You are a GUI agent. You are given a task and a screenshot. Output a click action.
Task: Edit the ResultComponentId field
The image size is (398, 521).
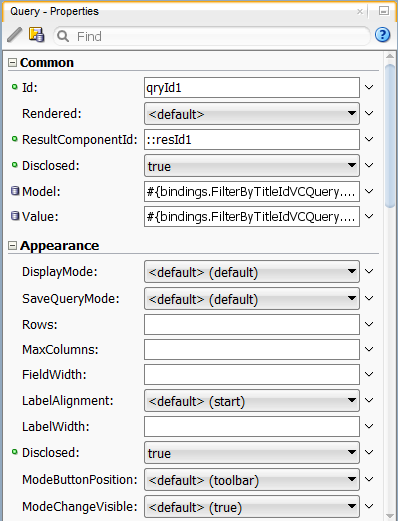pos(252,140)
